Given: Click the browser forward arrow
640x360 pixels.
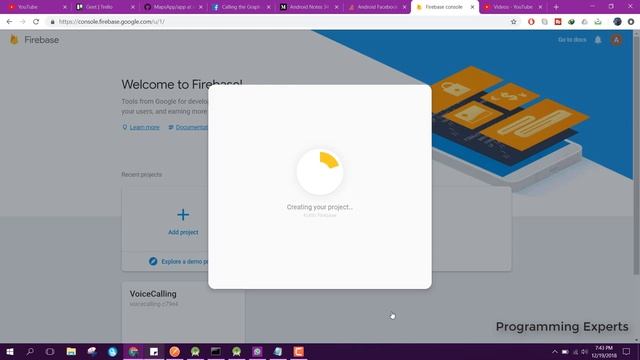Looking at the screenshot, I should (22, 22).
